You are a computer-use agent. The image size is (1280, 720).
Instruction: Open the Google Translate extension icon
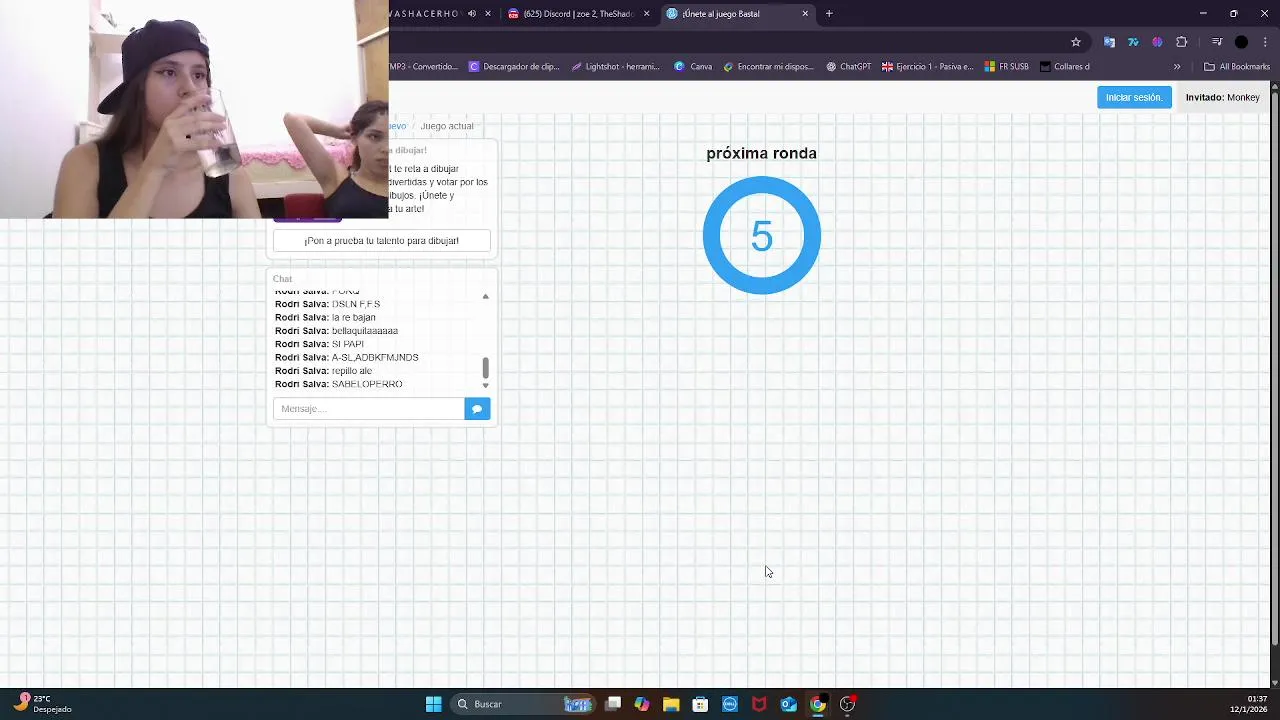pyautogui.click(x=1109, y=42)
